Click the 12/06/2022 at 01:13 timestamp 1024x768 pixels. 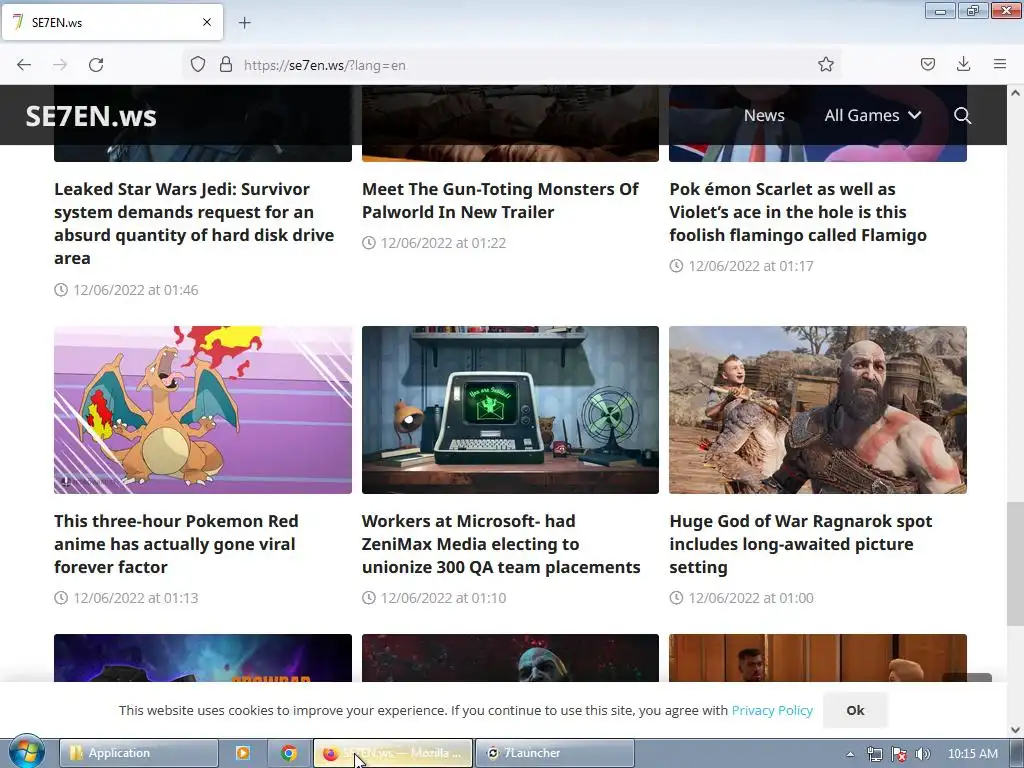127,598
